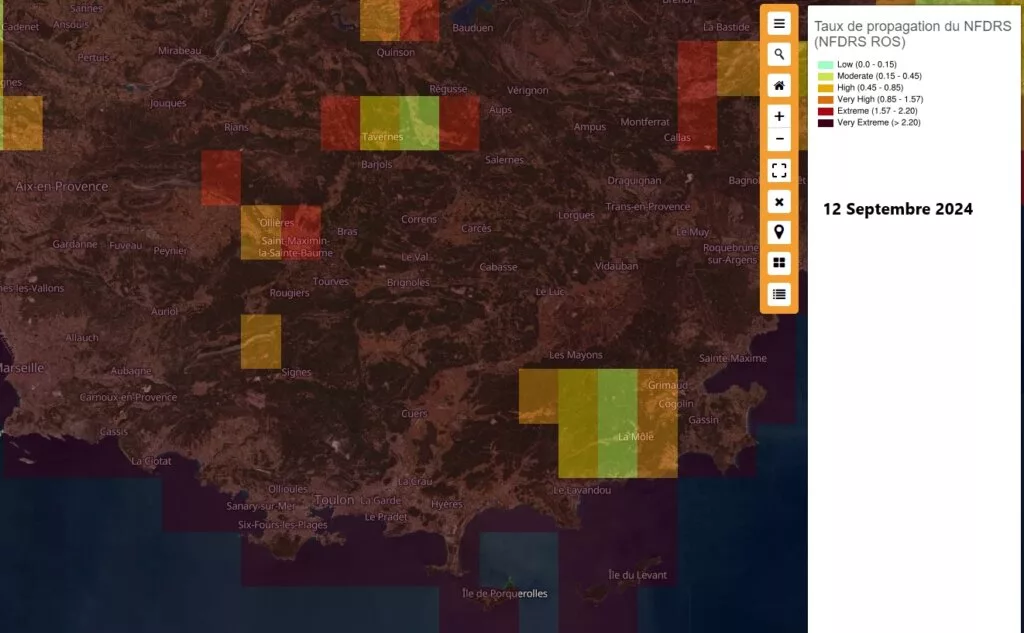Click the Toulon city label
Viewport: 1024px width, 633px height.
pos(334,500)
